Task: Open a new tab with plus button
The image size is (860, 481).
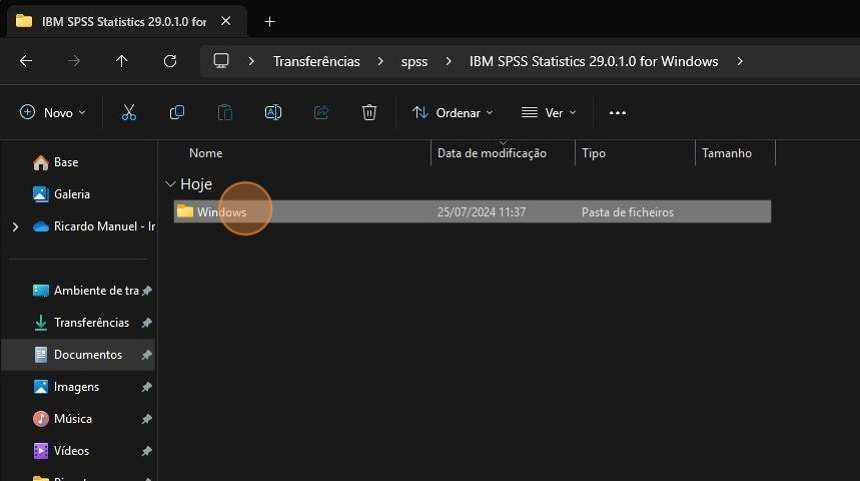Action: point(269,21)
